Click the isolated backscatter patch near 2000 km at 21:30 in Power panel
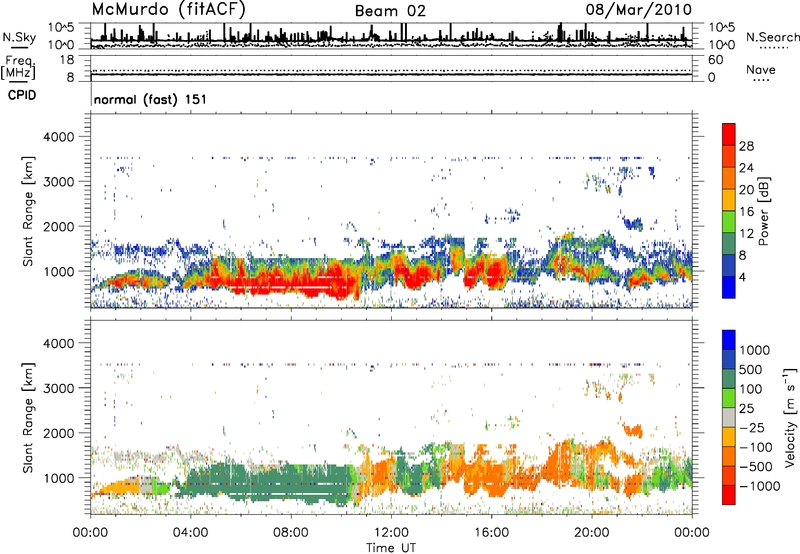The image size is (800, 554). pyautogui.click(x=633, y=223)
